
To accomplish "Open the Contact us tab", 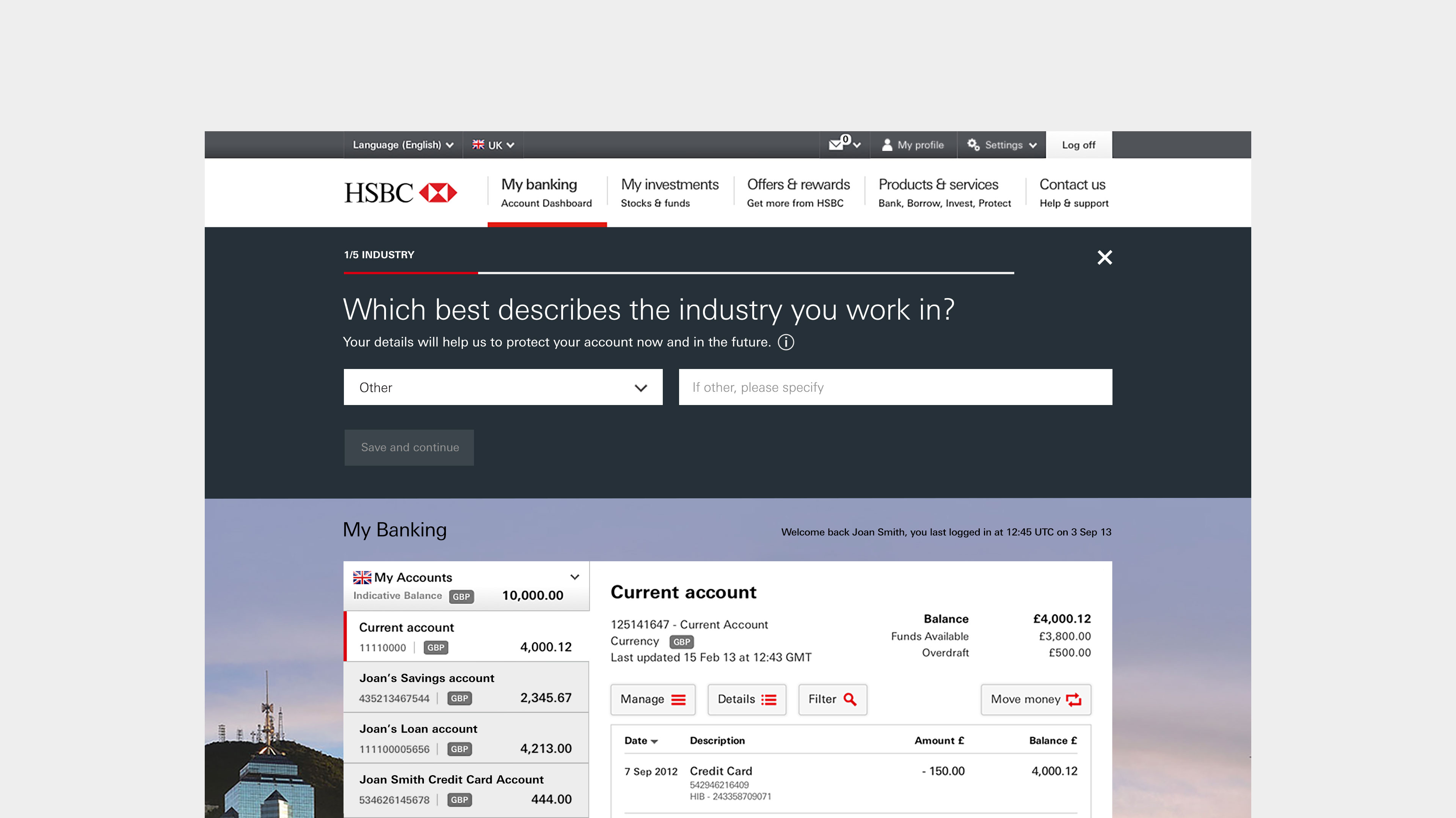I will coord(1074,193).
